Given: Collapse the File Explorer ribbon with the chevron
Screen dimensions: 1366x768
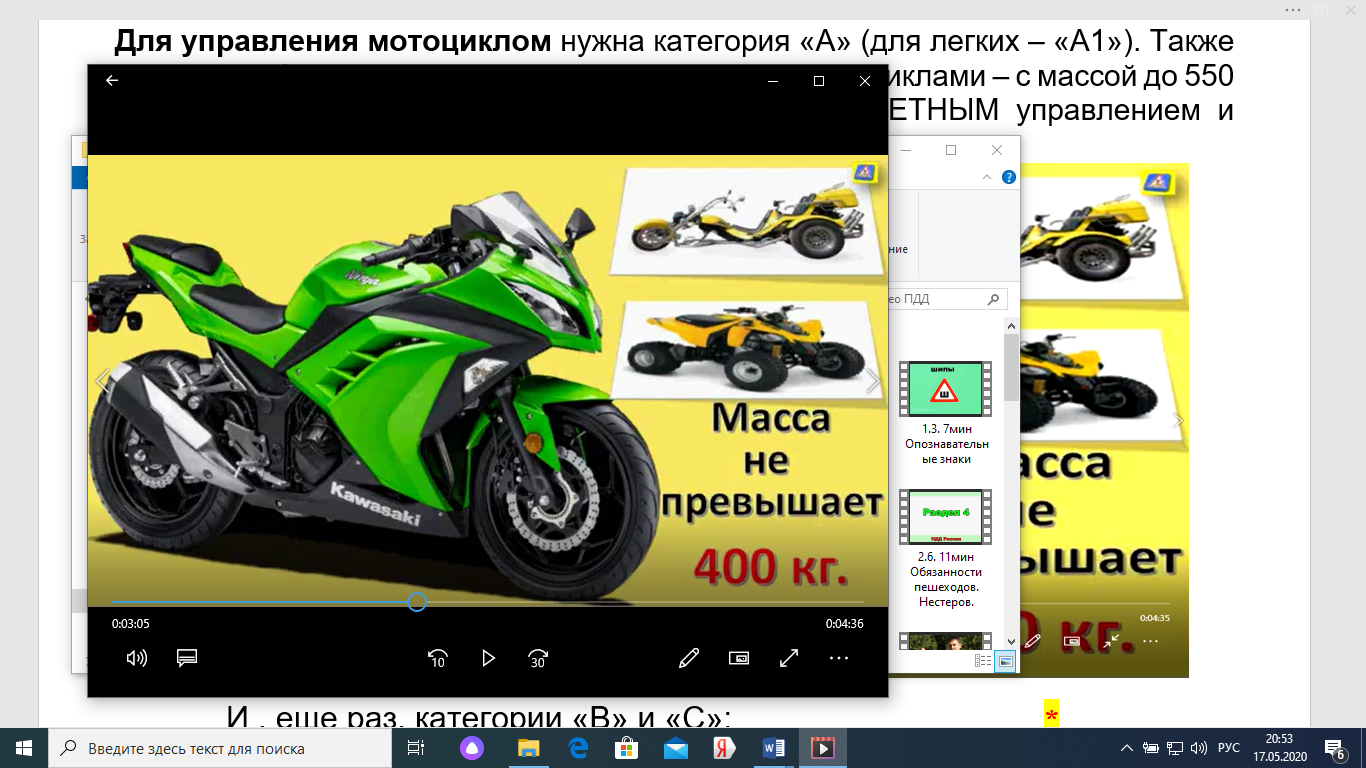Looking at the screenshot, I should pyautogui.click(x=987, y=177).
